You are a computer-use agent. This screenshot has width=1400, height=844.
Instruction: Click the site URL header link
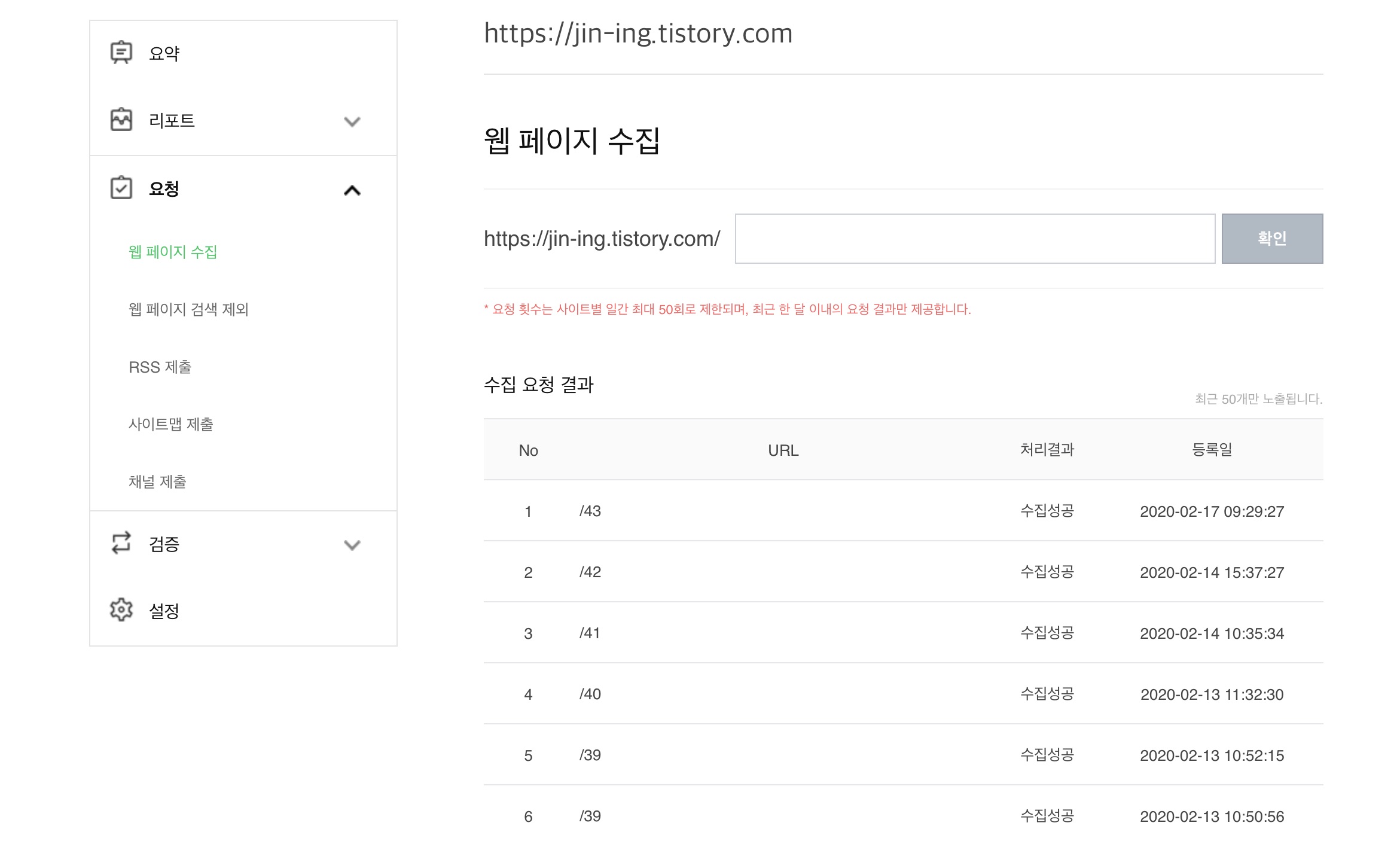click(638, 33)
